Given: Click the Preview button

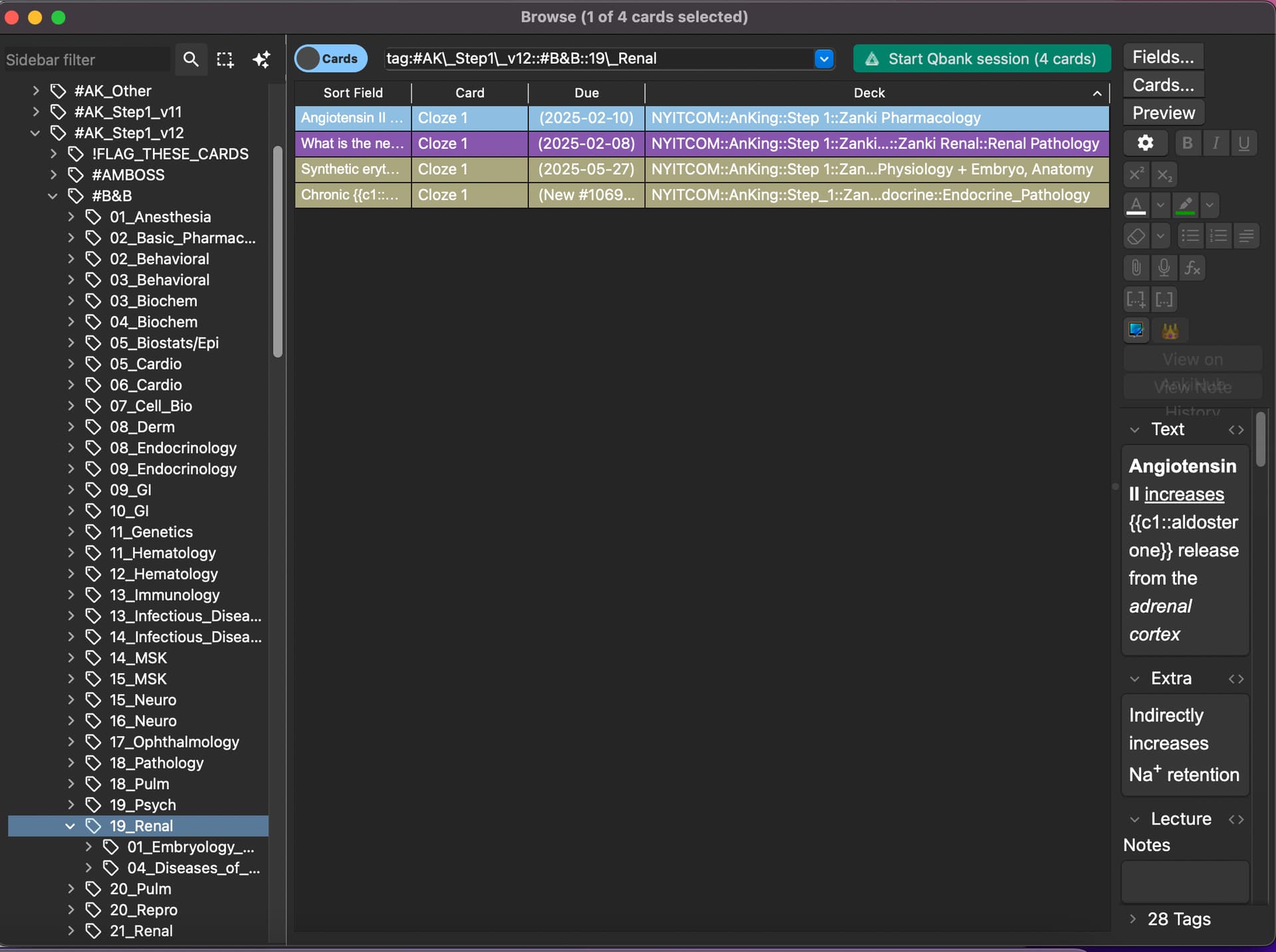Looking at the screenshot, I should pos(1163,113).
